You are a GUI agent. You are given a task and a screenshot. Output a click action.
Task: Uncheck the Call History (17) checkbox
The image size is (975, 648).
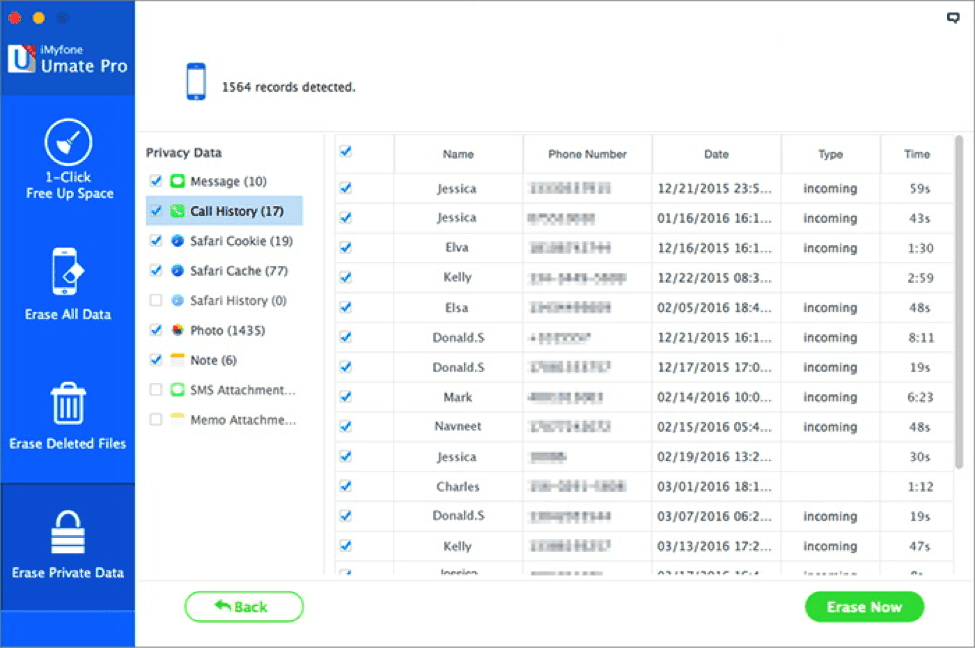[155, 211]
